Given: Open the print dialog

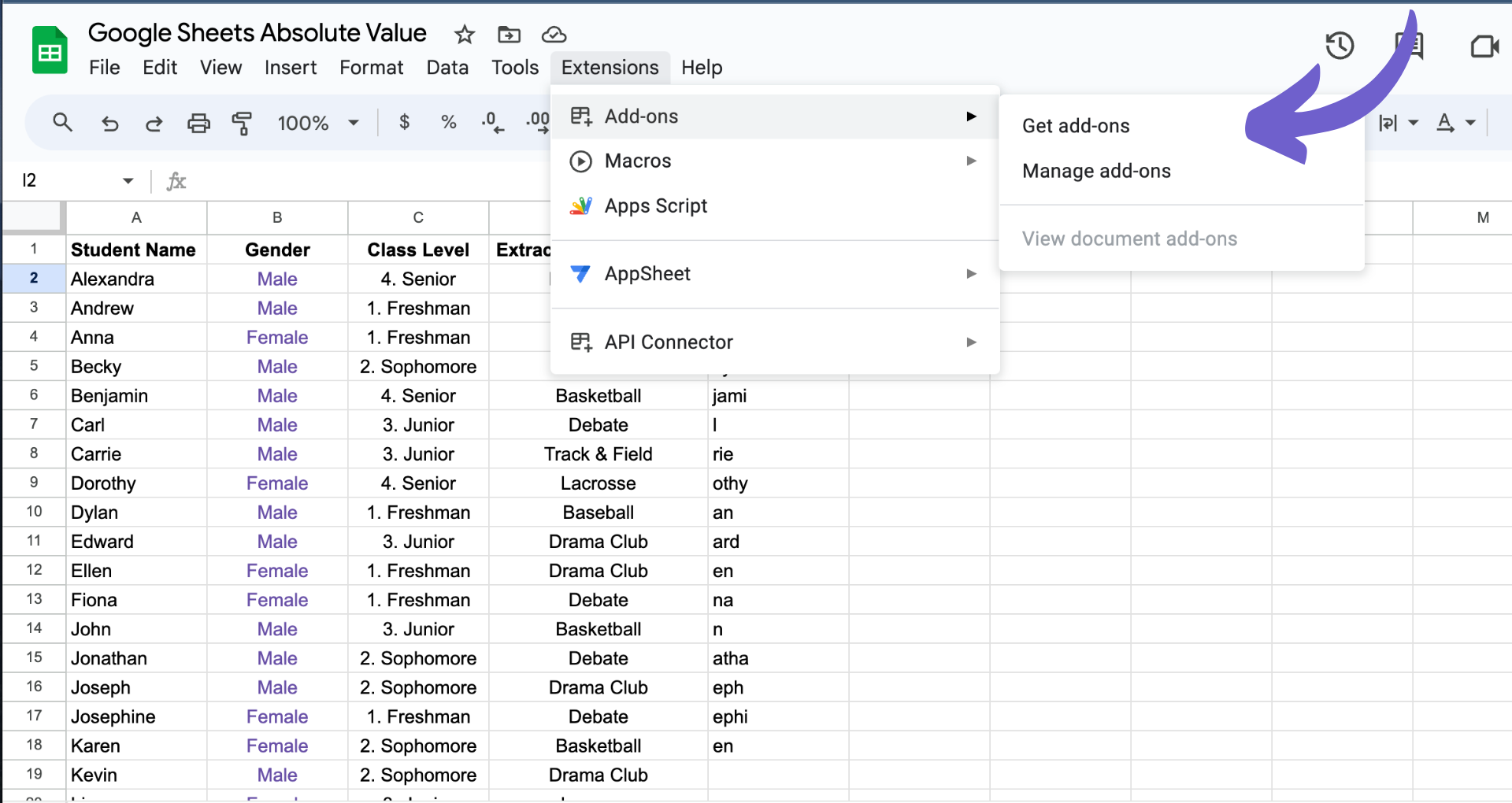Looking at the screenshot, I should point(198,123).
